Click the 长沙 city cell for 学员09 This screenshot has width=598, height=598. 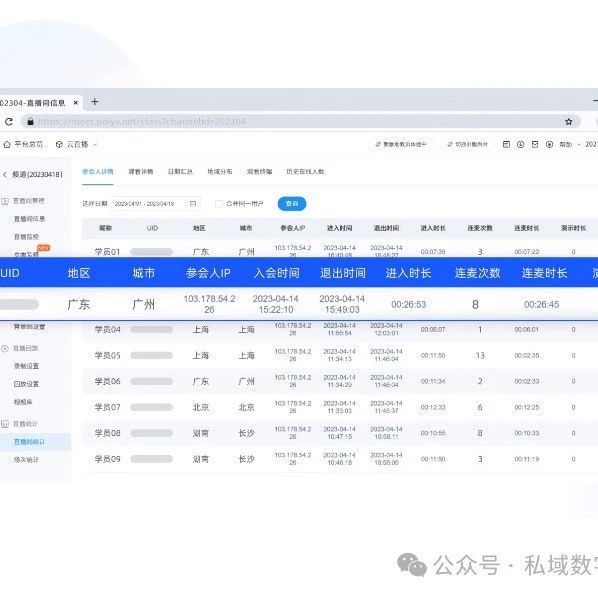tap(246, 459)
